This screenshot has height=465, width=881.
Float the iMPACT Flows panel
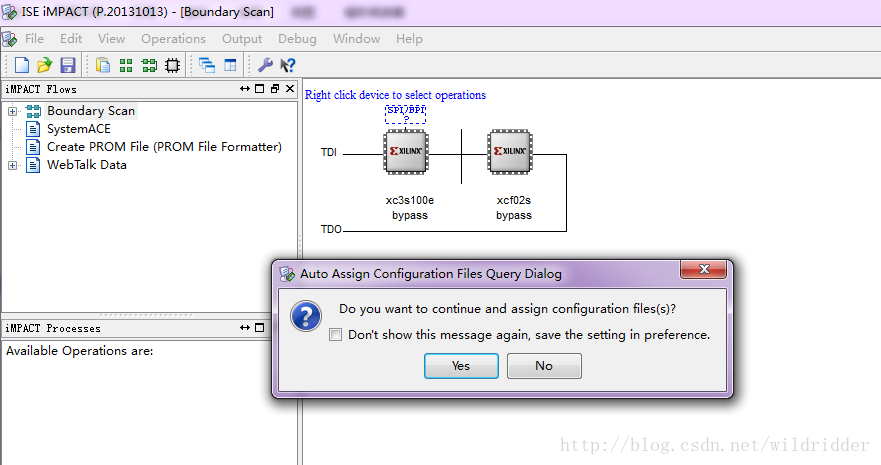pos(275,89)
